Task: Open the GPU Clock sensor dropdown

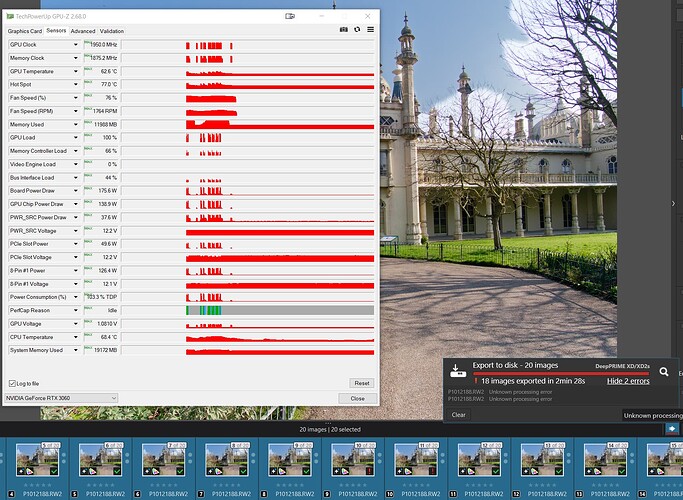Action: (75, 45)
